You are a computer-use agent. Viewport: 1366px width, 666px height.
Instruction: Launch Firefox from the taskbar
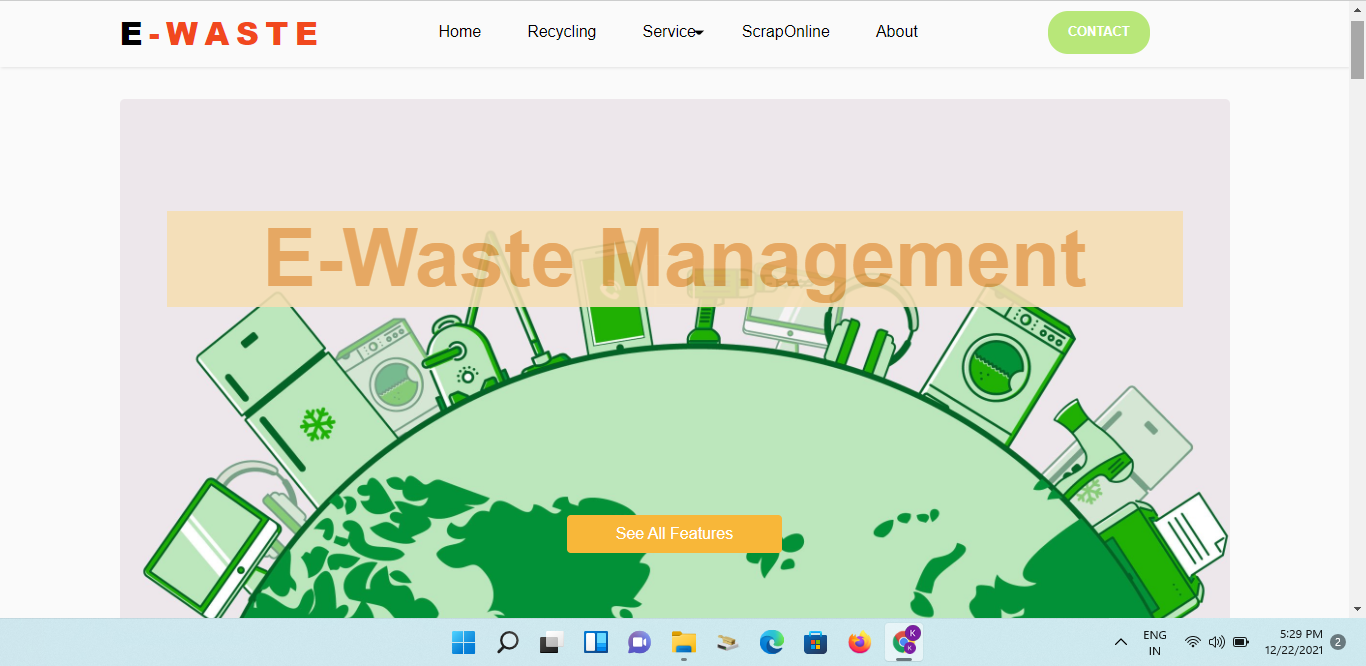coord(859,643)
